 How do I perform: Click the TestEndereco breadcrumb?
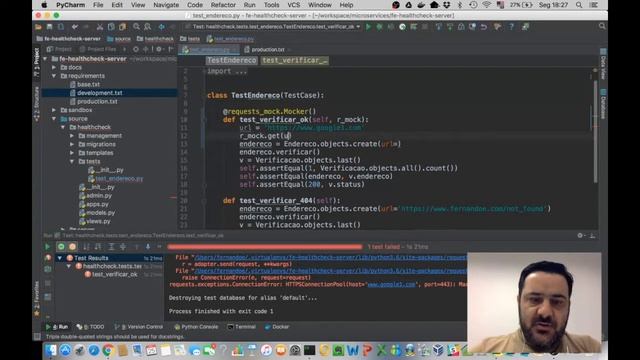[x=231, y=60]
